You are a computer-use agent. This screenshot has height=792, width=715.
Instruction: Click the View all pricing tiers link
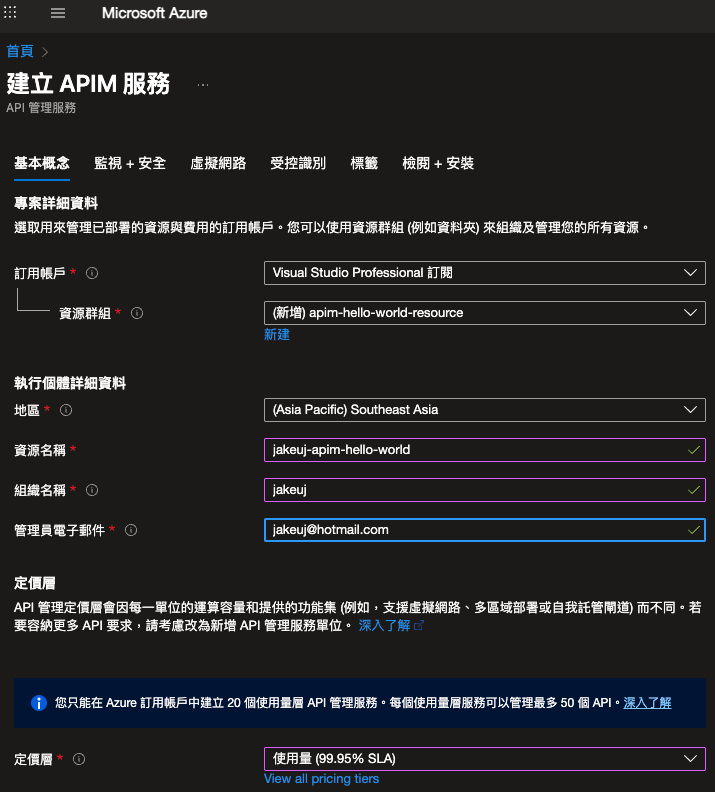(321, 779)
